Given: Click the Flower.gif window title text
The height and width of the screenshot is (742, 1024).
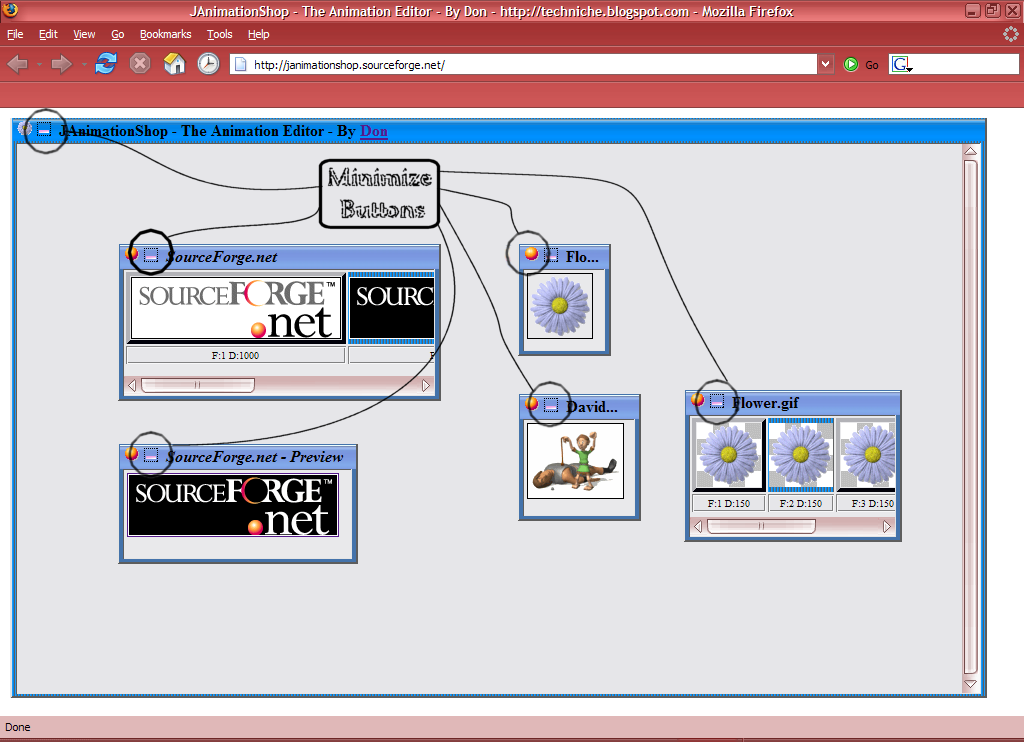Looking at the screenshot, I should (x=765, y=403).
